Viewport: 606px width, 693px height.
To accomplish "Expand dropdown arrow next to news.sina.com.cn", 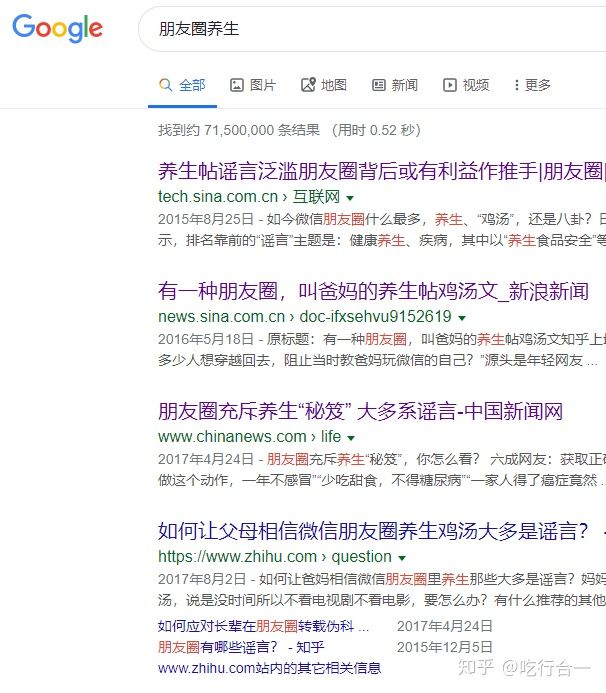I will (462, 318).
